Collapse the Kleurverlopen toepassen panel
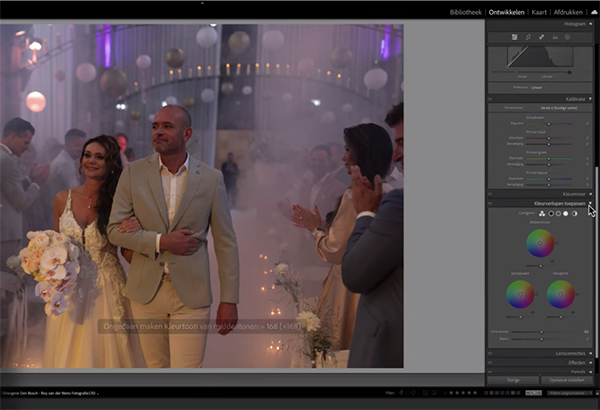600x410 pixels. (590, 203)
